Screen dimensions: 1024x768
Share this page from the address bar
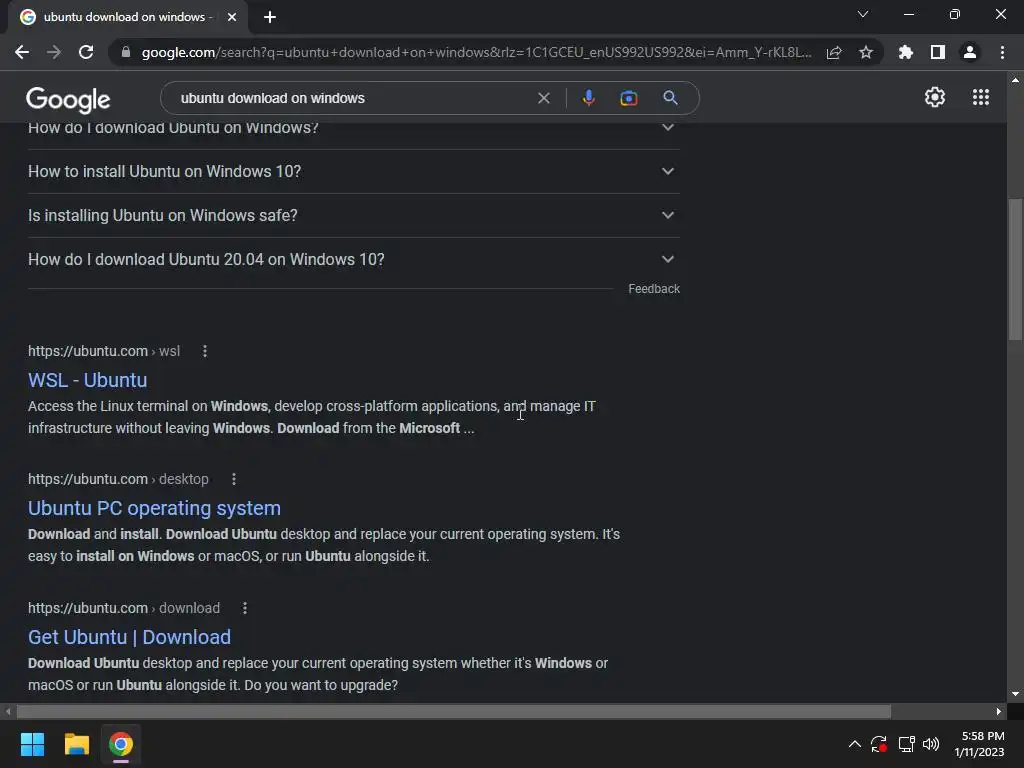[834, 52]
